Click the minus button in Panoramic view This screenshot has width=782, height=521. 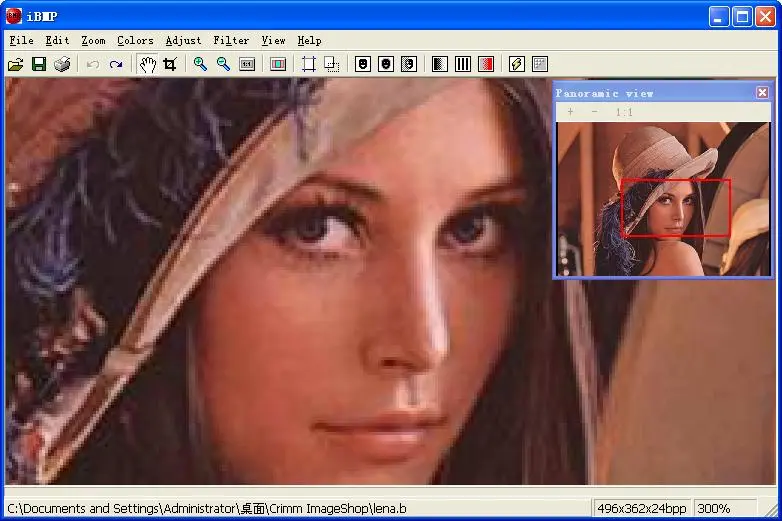coord(594,112)
